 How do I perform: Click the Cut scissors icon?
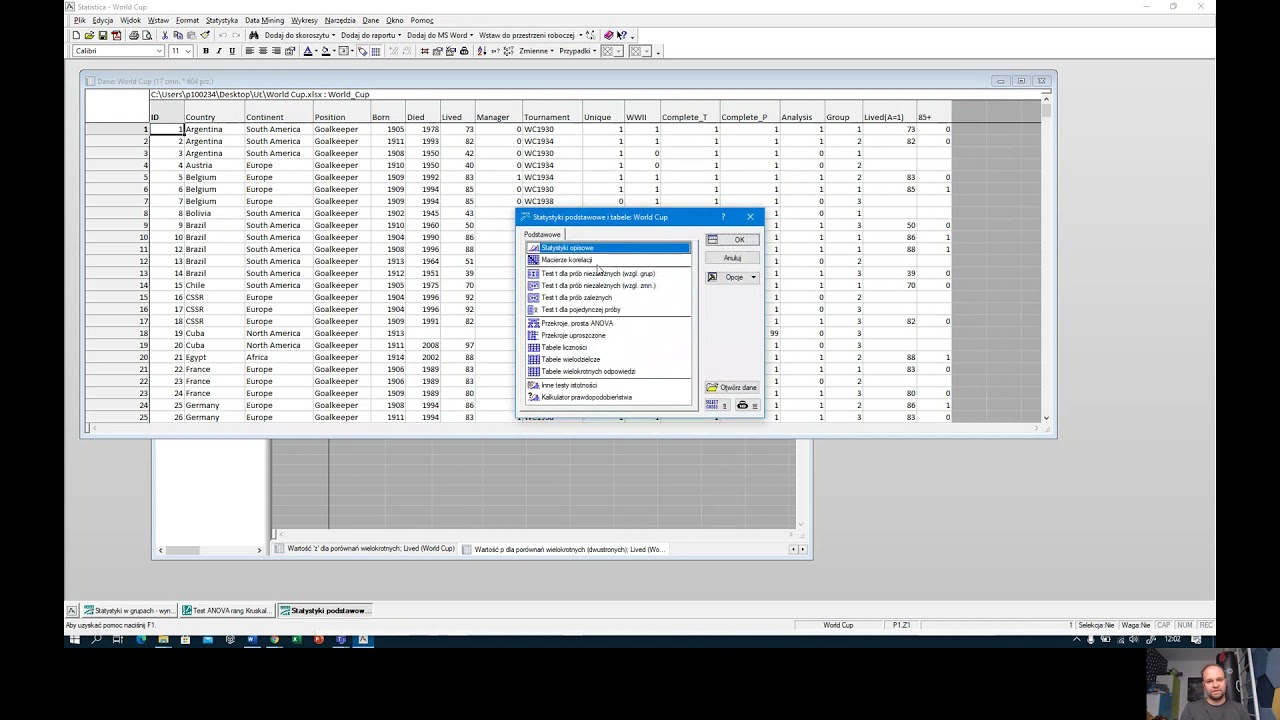pos(165,35)
